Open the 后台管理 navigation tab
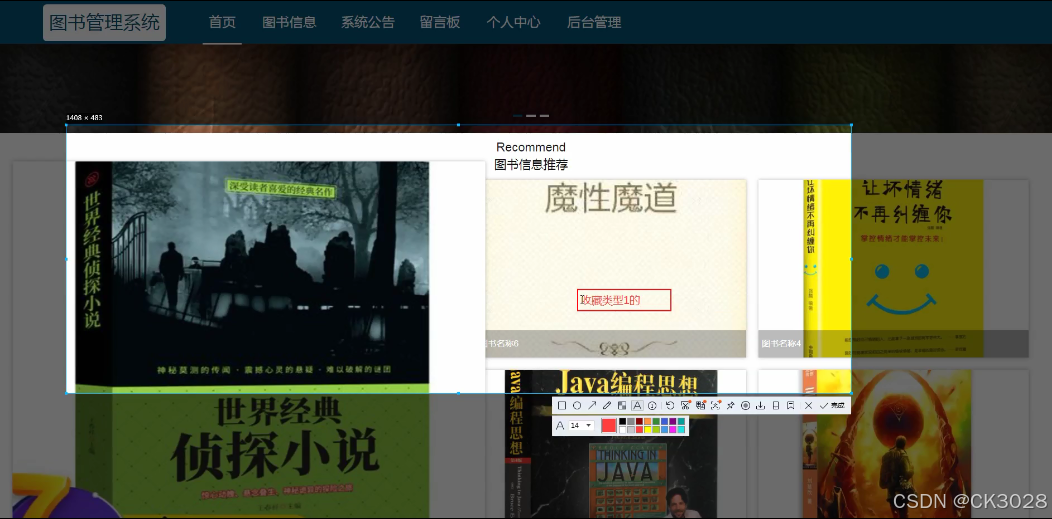The width and height of the screenshot is (1052, 519). click(594, 22)
